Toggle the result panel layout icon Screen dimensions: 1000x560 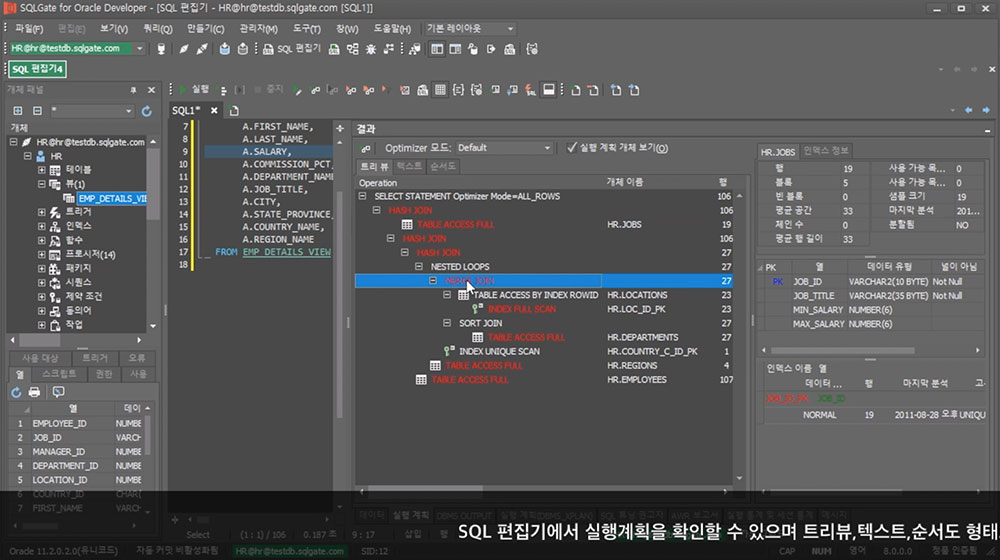point(548,90)
